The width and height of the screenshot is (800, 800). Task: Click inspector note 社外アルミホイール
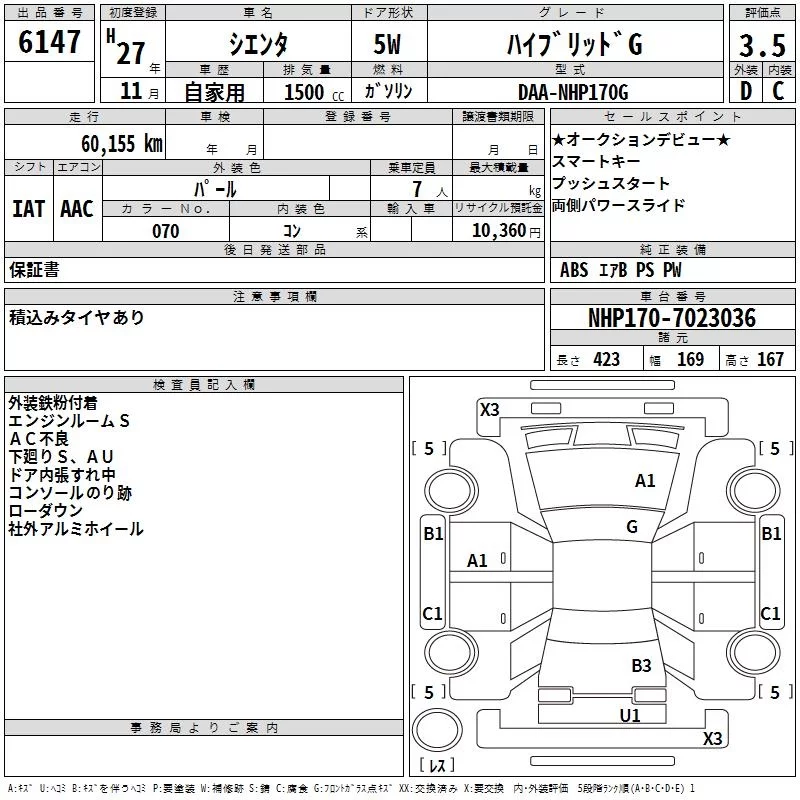tap(76, 529)
